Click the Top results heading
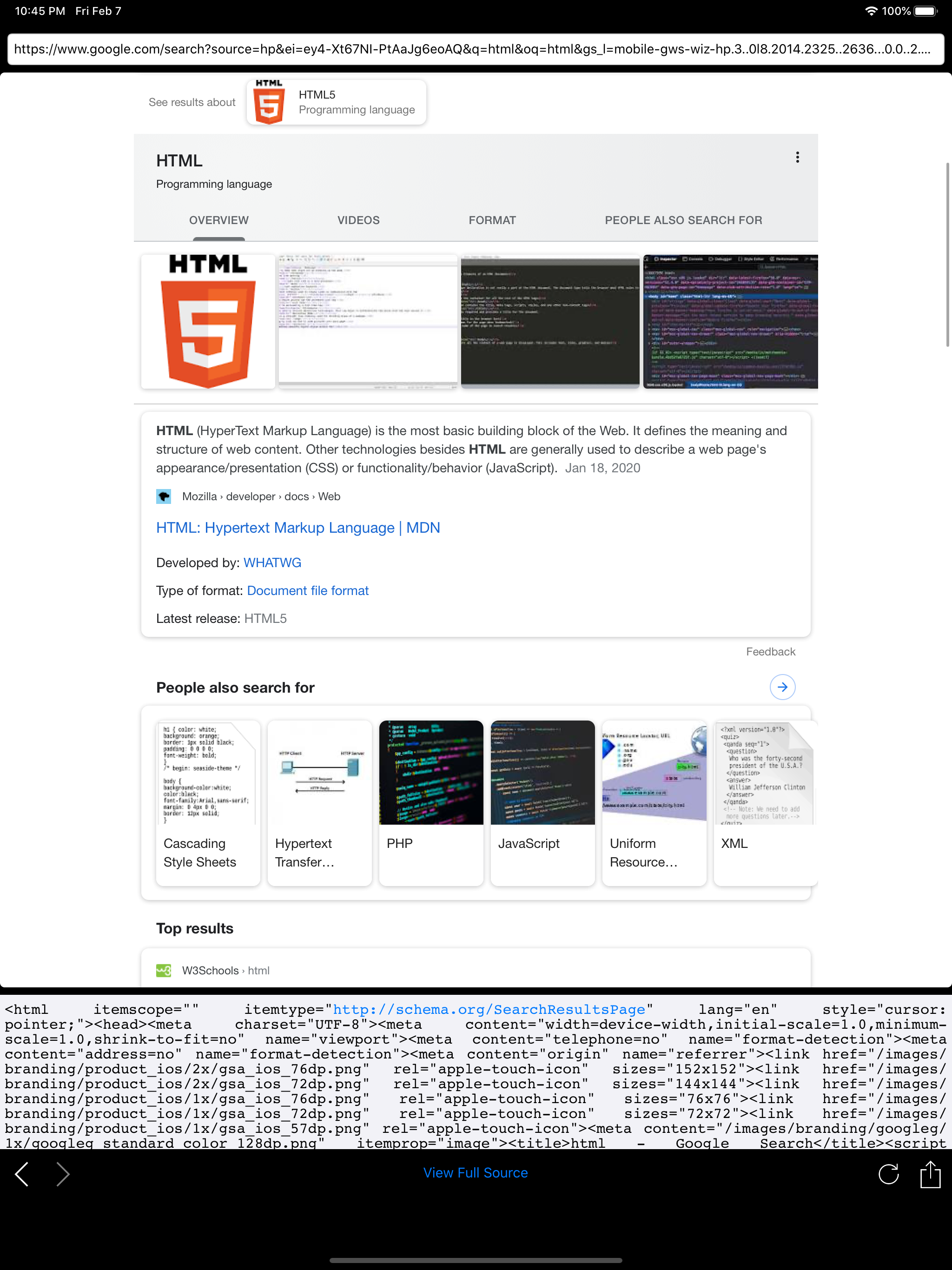The height and width of the screenshot is (1270, 952). (195, 928)
